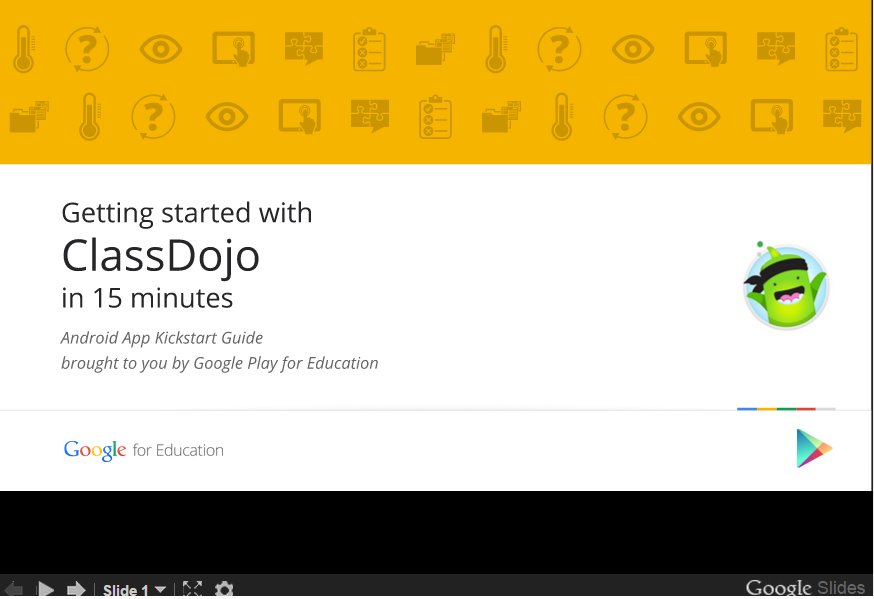
Task: Click the grayed previous slide arrow
Action: point(12,589)
